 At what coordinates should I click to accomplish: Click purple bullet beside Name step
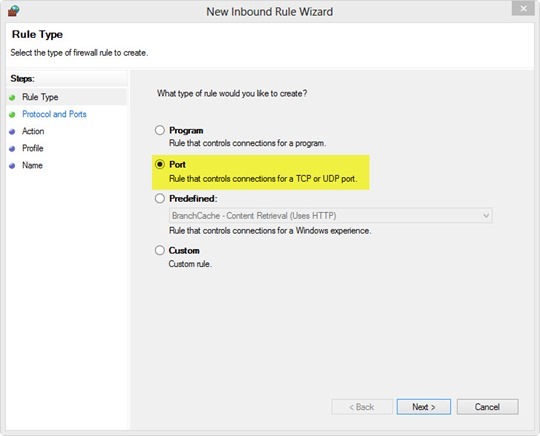[x=12, y=166]
